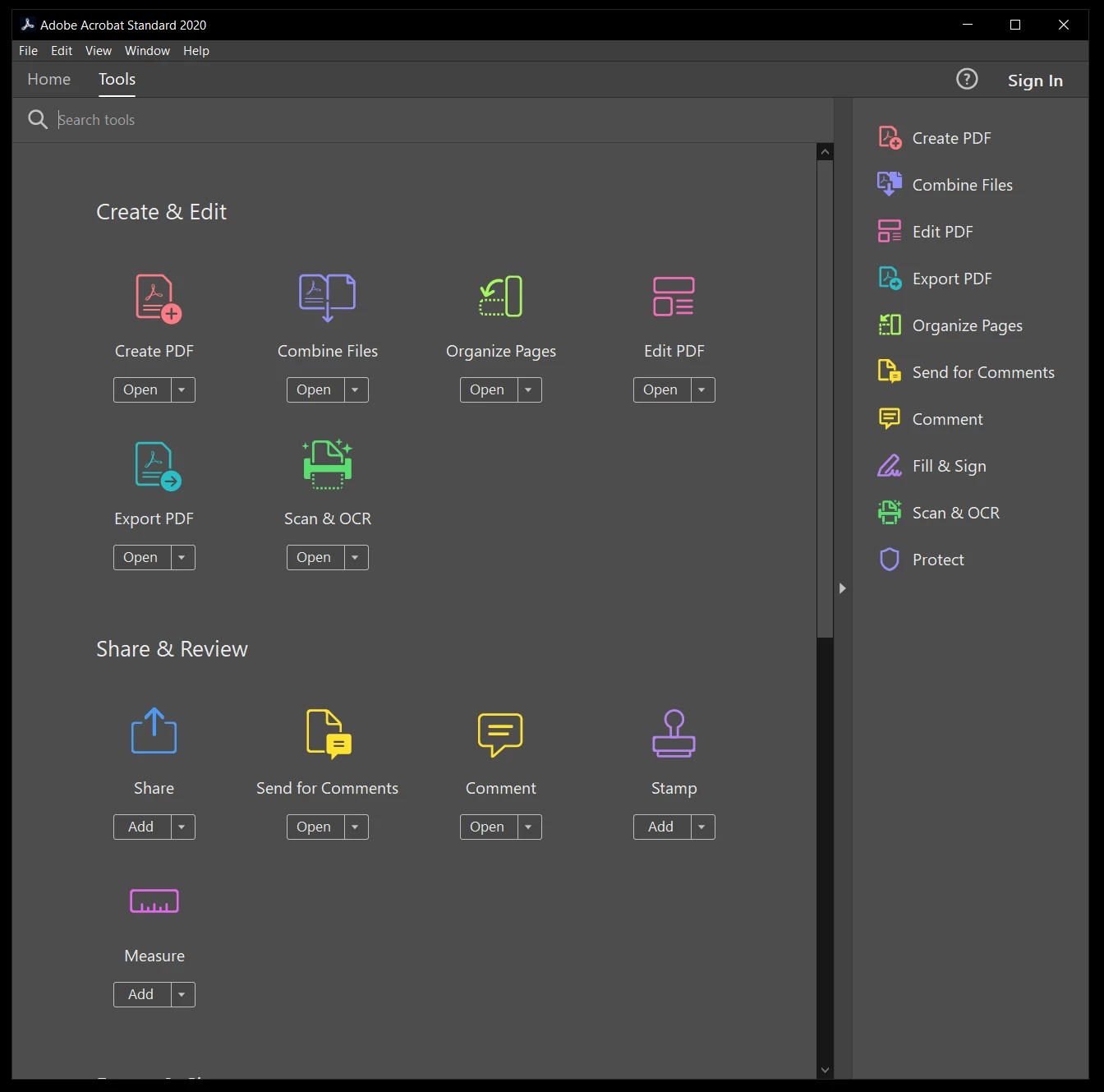Click Add button under Share
This screenshot has width=1104, height=1092.
142,827
